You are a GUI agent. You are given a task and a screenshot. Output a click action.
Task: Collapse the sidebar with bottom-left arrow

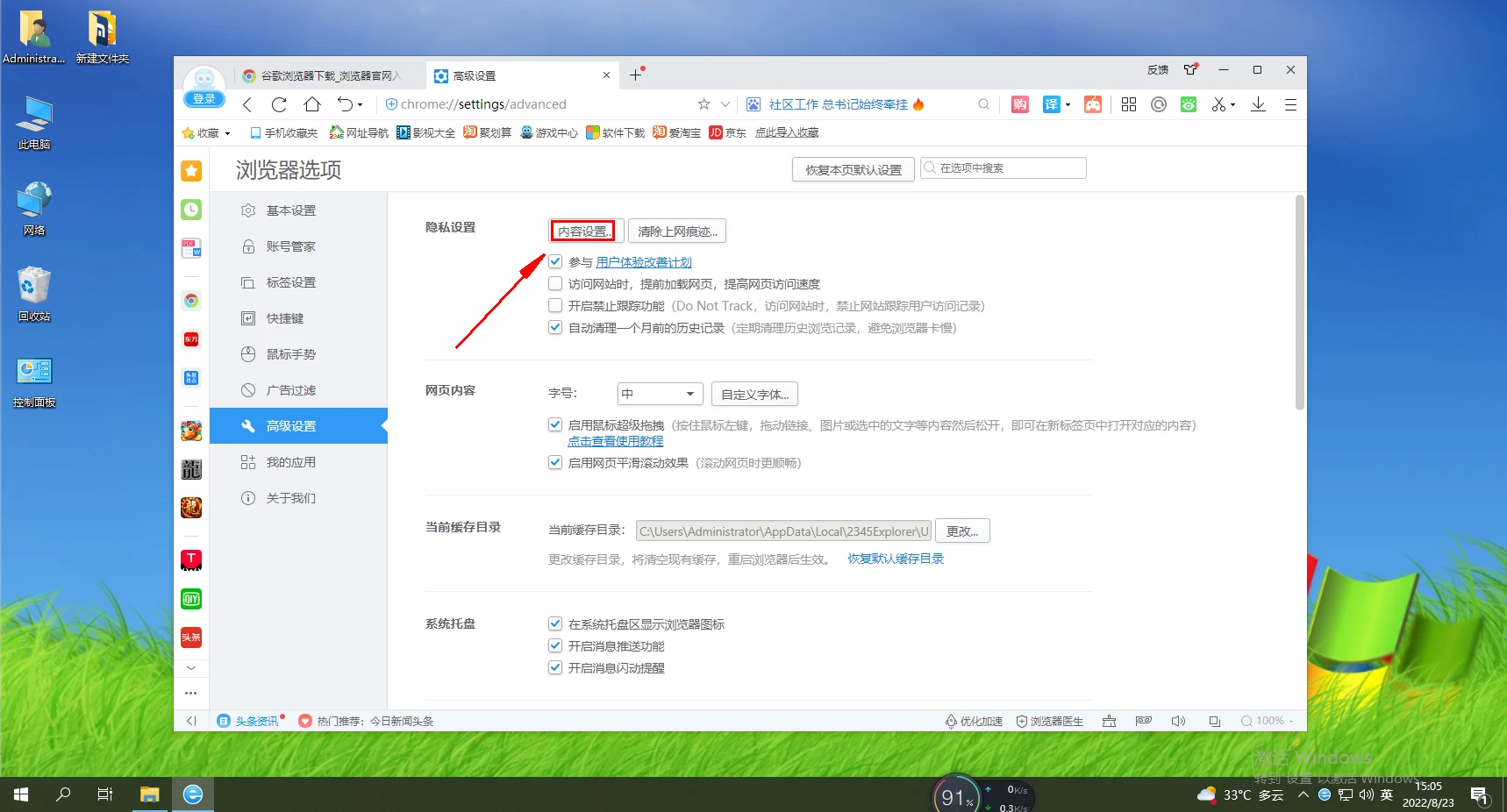pyautogui.click(x=191, y=721)
